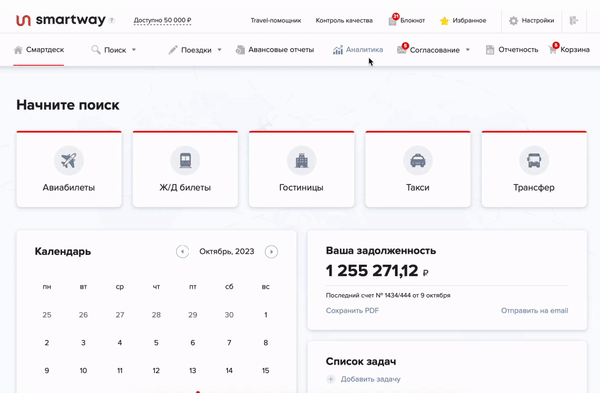
Task: Click the hotel building icon in Гостиницы card
Action: click(302, 160)
